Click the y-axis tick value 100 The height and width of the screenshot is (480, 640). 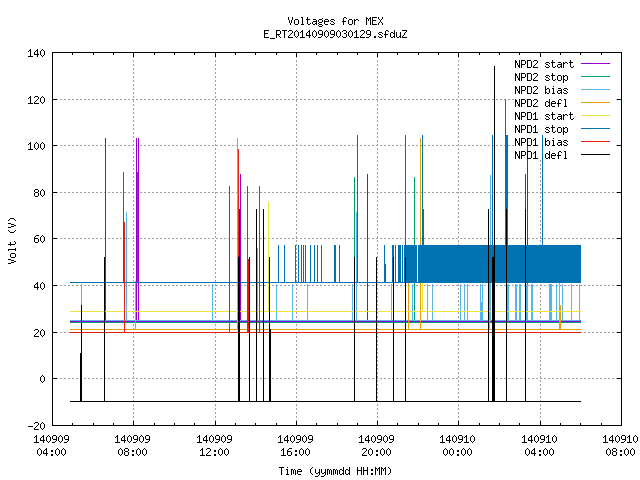(36, 146)
